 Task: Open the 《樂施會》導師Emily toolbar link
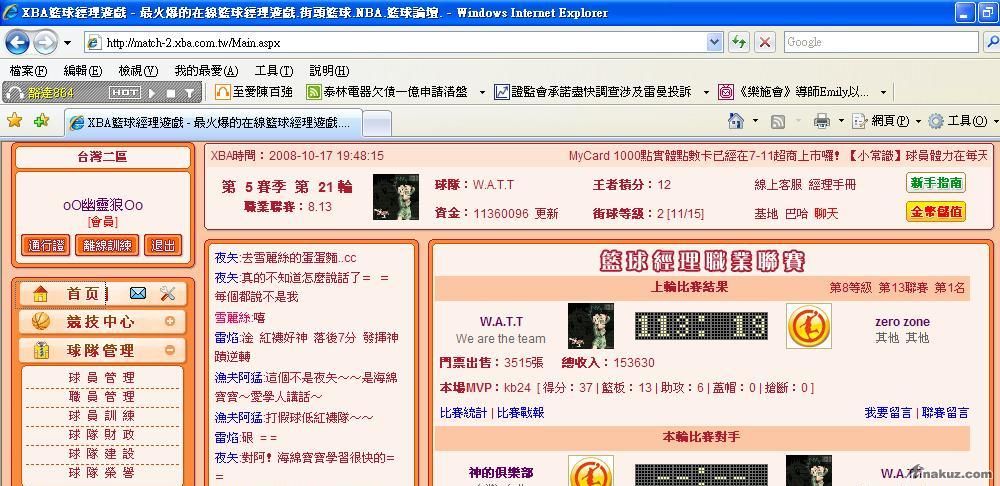(x=794, y=92)
